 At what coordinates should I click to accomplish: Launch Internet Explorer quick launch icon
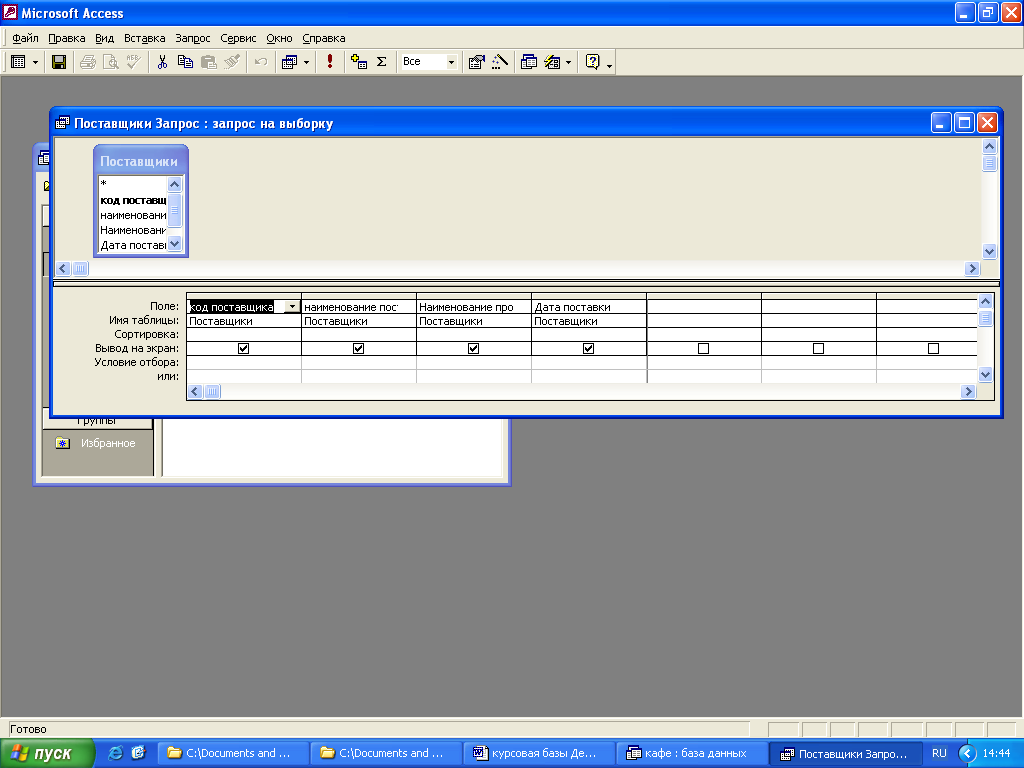pos(116,753)
